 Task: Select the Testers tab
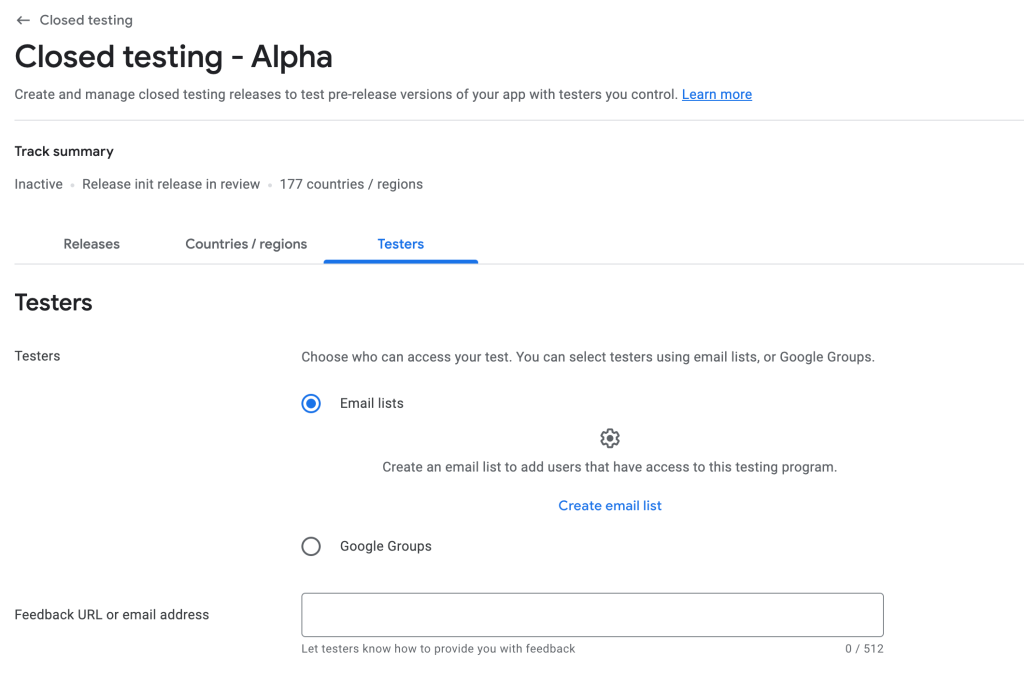[401, 244]
